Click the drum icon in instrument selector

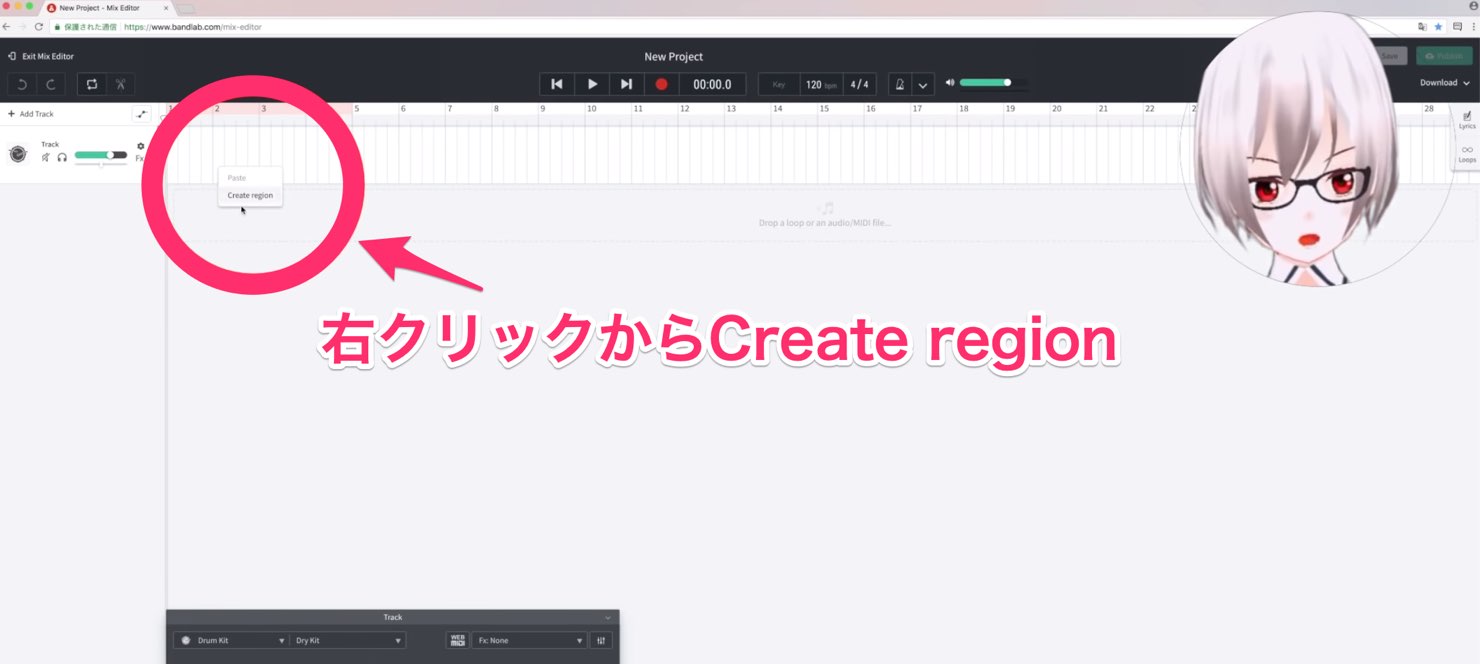pos(185,640)
